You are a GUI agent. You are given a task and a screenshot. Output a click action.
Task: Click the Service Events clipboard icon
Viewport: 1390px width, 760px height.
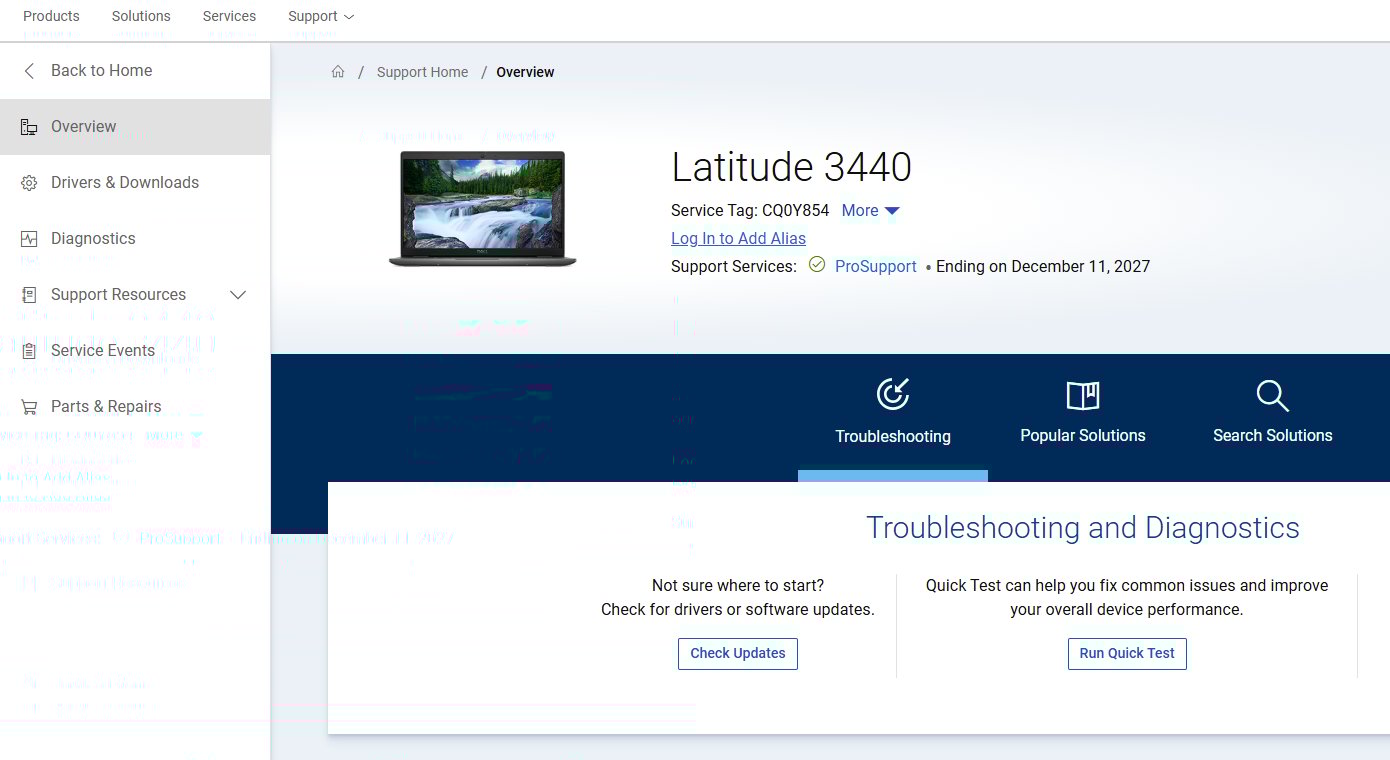click(x=29, y=351)
